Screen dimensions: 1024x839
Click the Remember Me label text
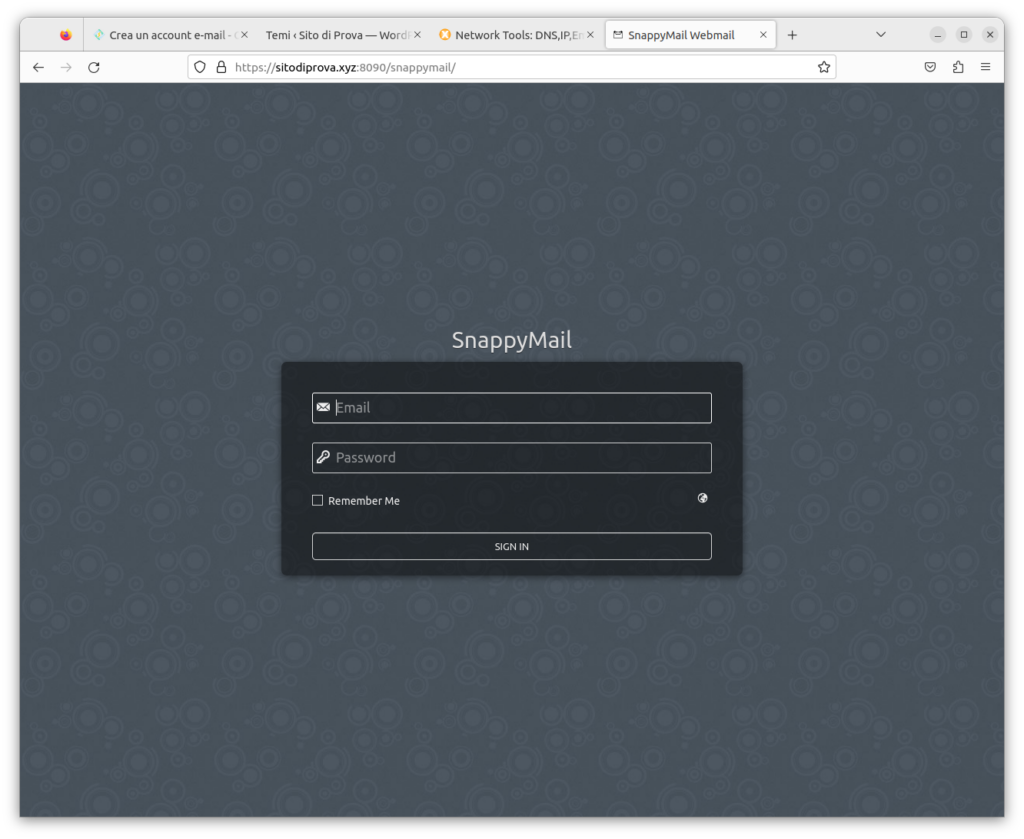point(364,501)
